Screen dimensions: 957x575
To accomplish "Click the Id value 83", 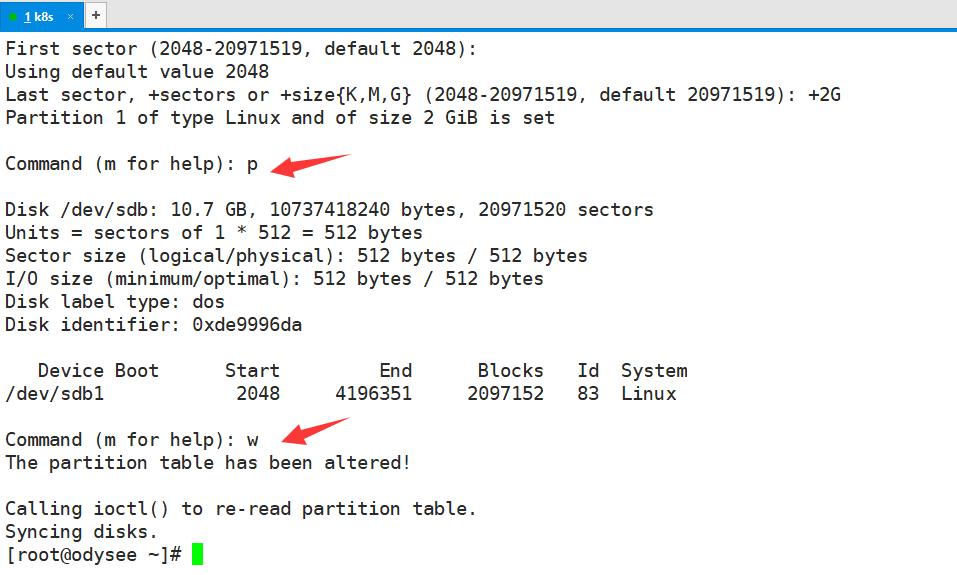I will click(588, 394).
